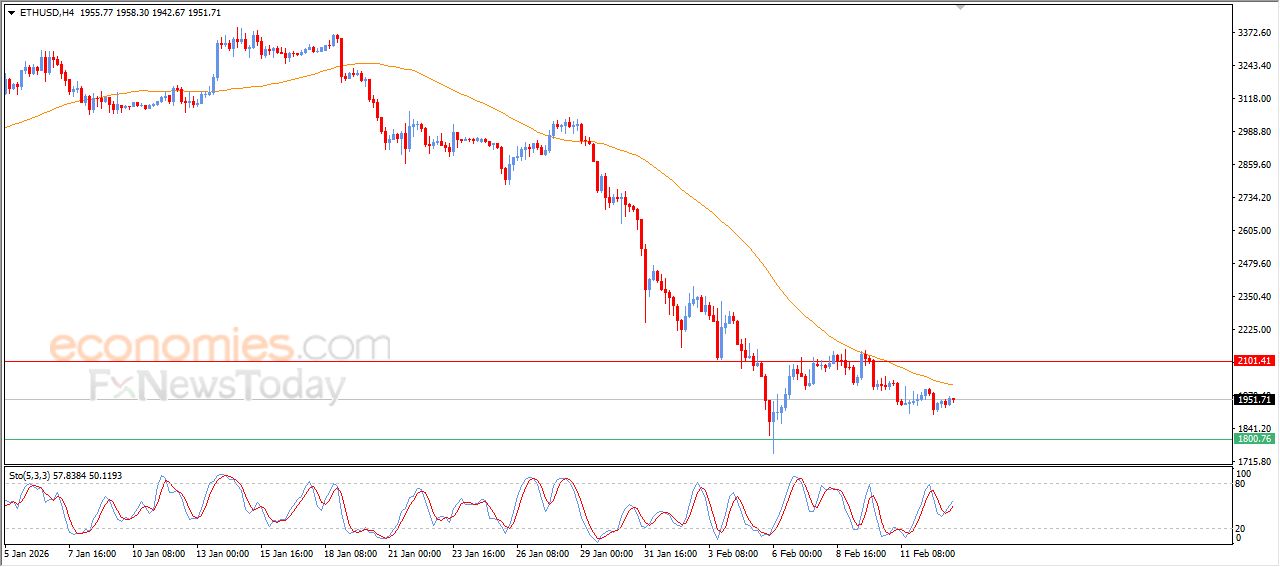Click the 2988.80 price axis label

(x=1254, y=132)
